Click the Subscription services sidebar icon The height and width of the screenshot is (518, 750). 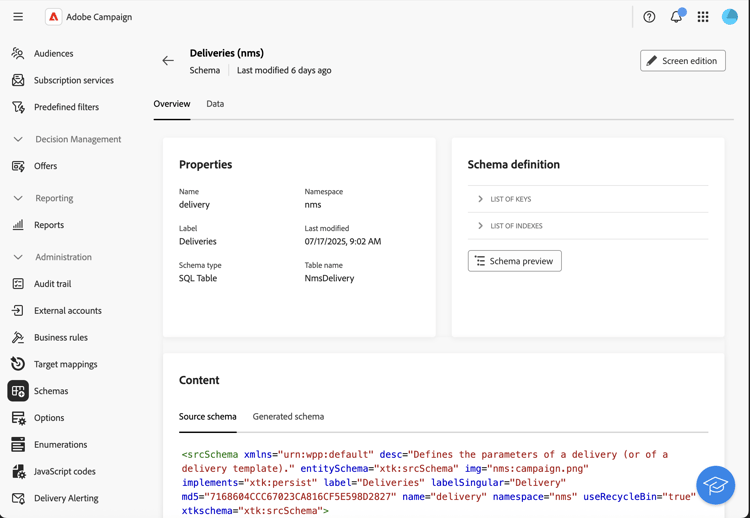[x=18, y=80]
